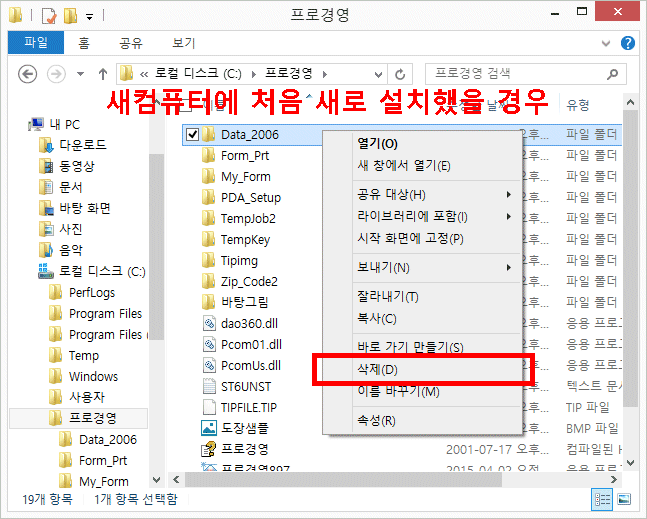The image size is (647, 519).
Task: Go forward with the Forward arrow button
Action: [56, 74]
